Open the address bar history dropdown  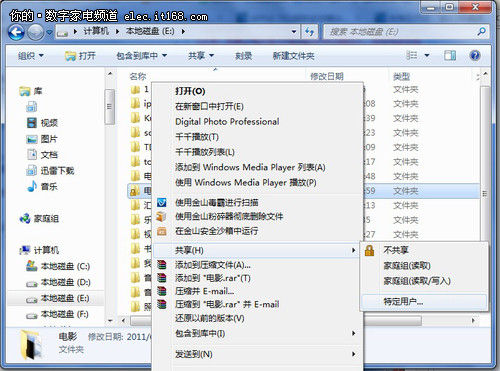click(x=294, y=32)
